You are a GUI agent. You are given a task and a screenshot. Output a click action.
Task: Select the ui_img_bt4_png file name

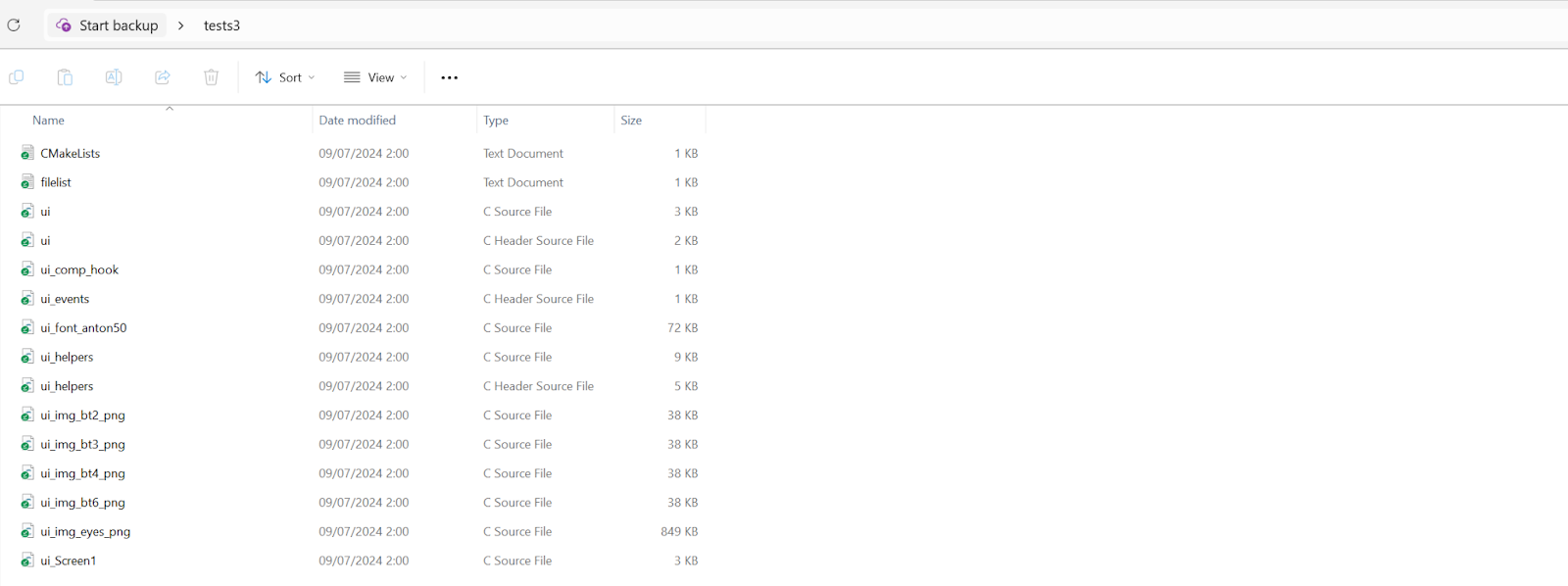pos(82,473)
